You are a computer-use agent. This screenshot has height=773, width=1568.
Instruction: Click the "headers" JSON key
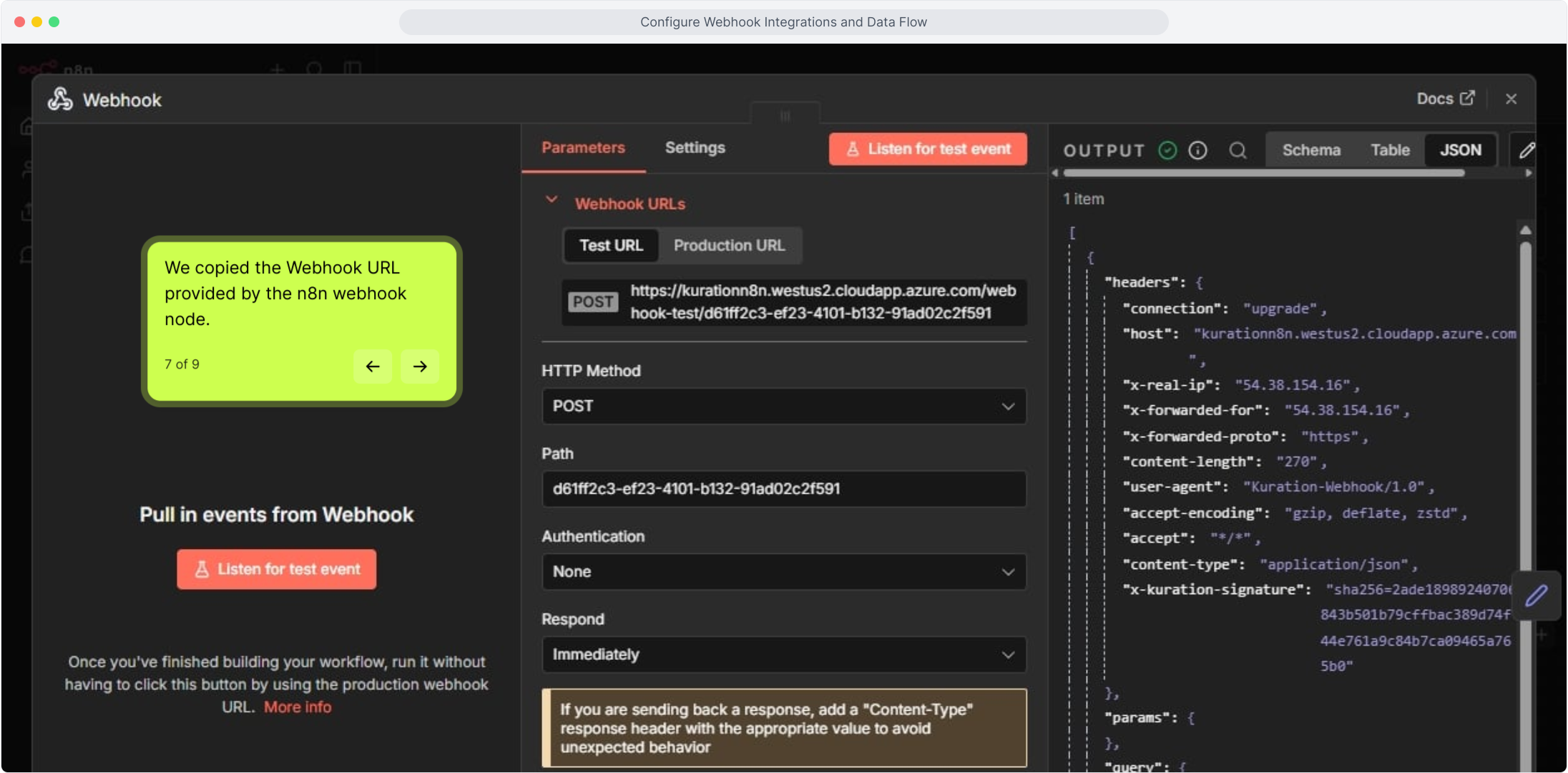[1144, 283]
